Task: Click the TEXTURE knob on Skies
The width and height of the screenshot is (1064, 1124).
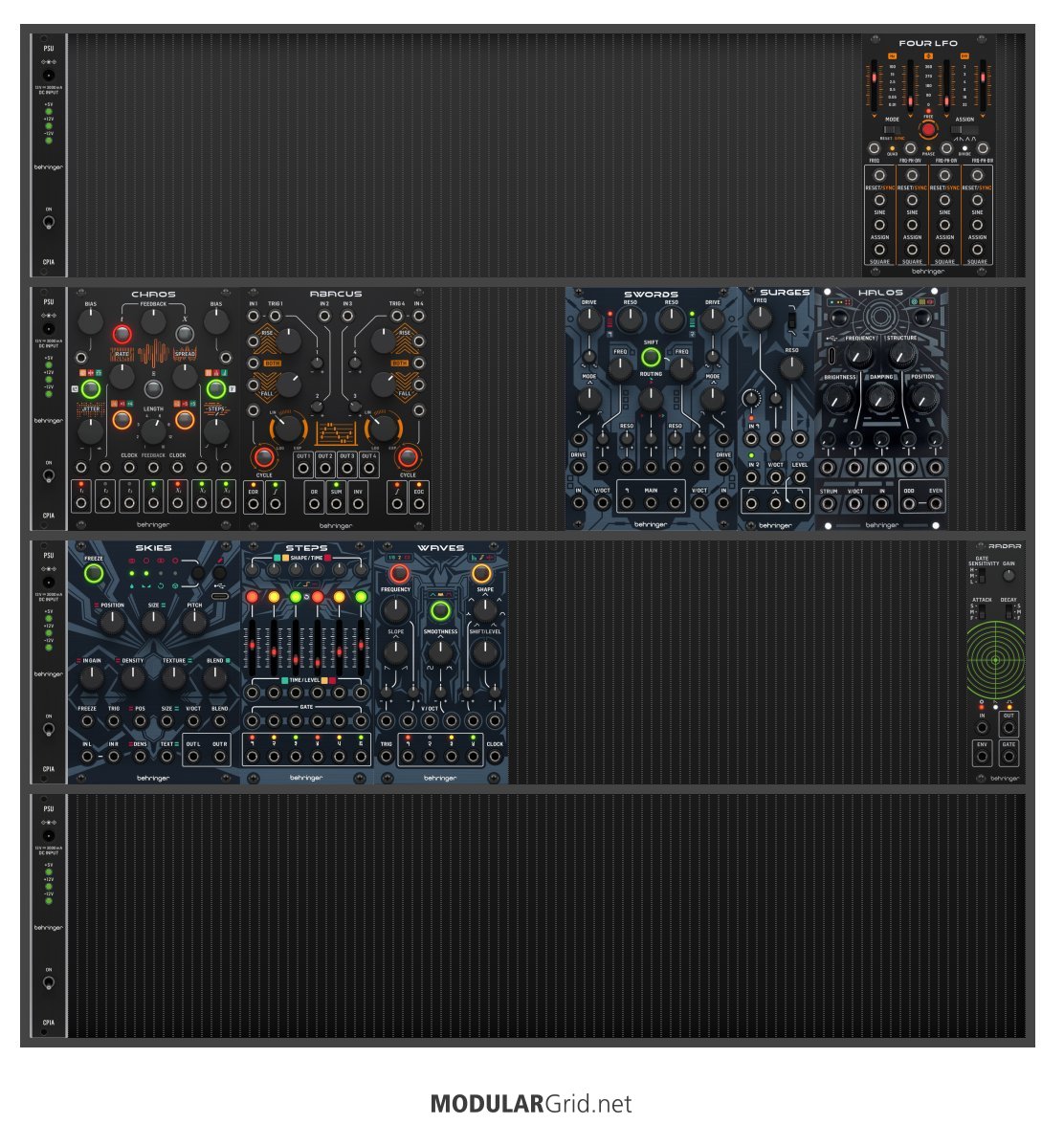Action: (173, 678)
